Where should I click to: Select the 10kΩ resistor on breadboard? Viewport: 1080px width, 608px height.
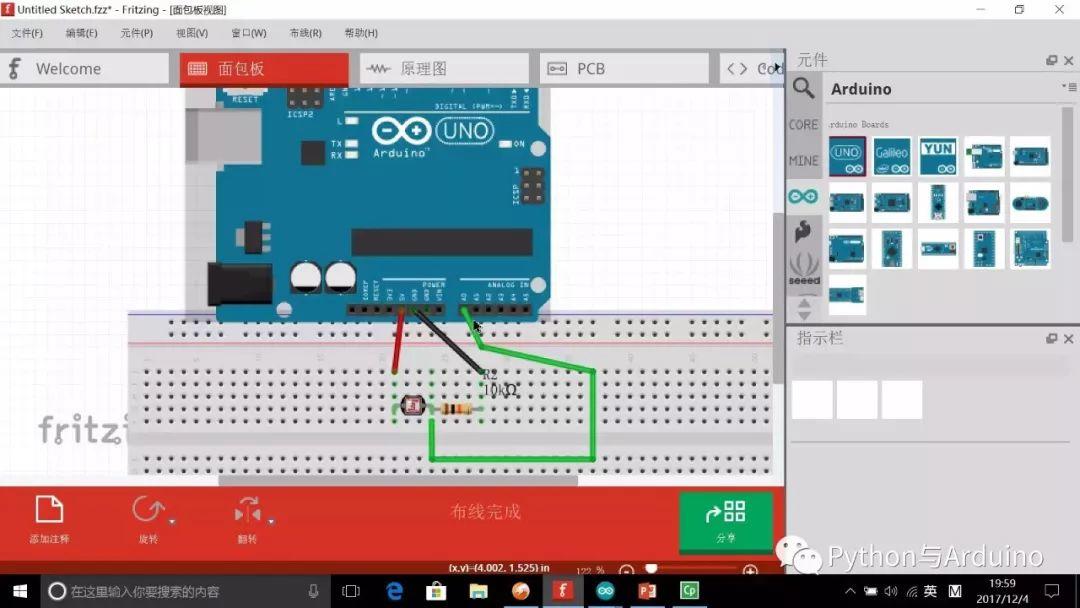pos(455,409)
